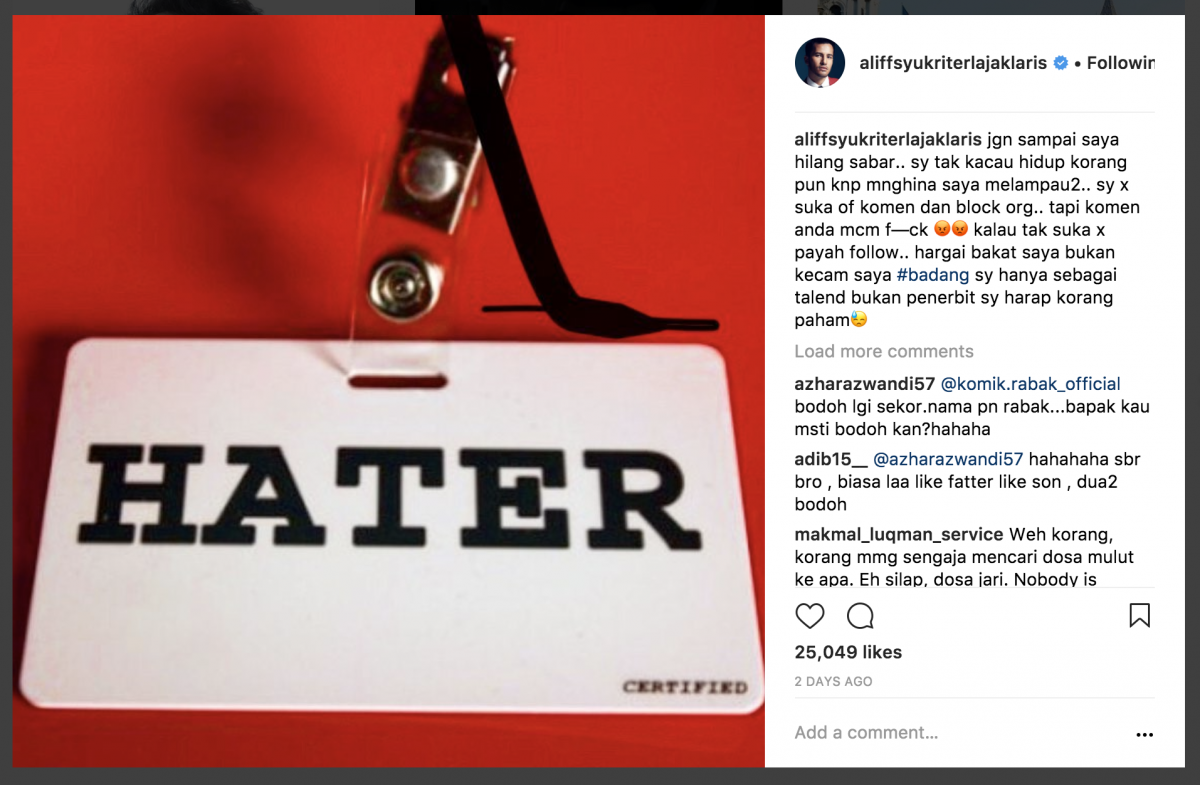This screenshot has height=785, width=1200.
Task: View the 25,049 likes list
Action: click(848, 652)
